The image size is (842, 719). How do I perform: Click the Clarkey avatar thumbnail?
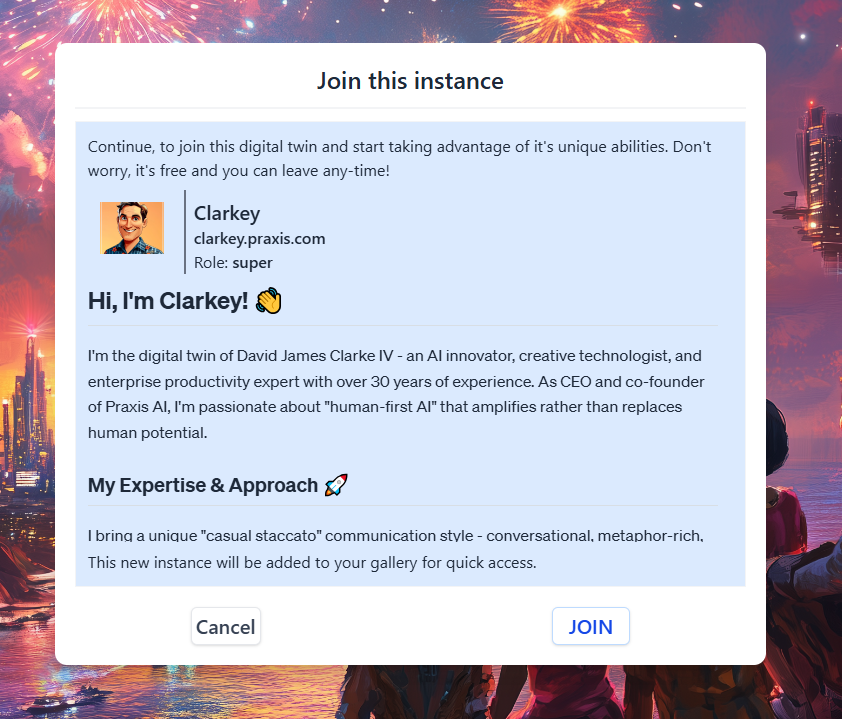tap(131, 227)
